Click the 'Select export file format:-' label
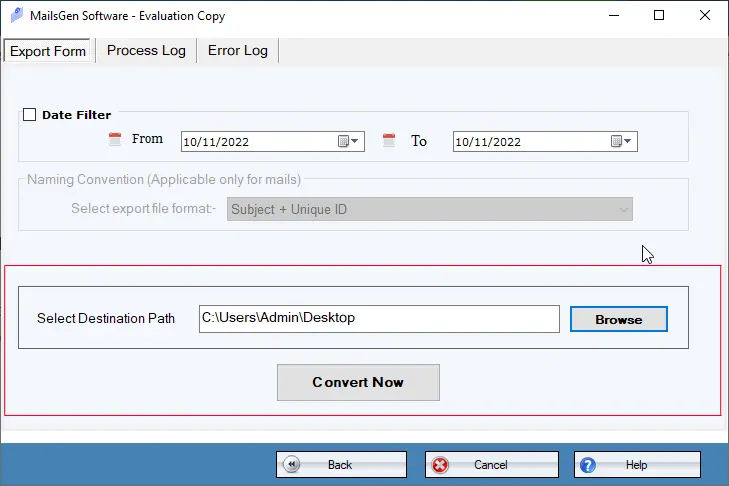 (x=144, y=208)
